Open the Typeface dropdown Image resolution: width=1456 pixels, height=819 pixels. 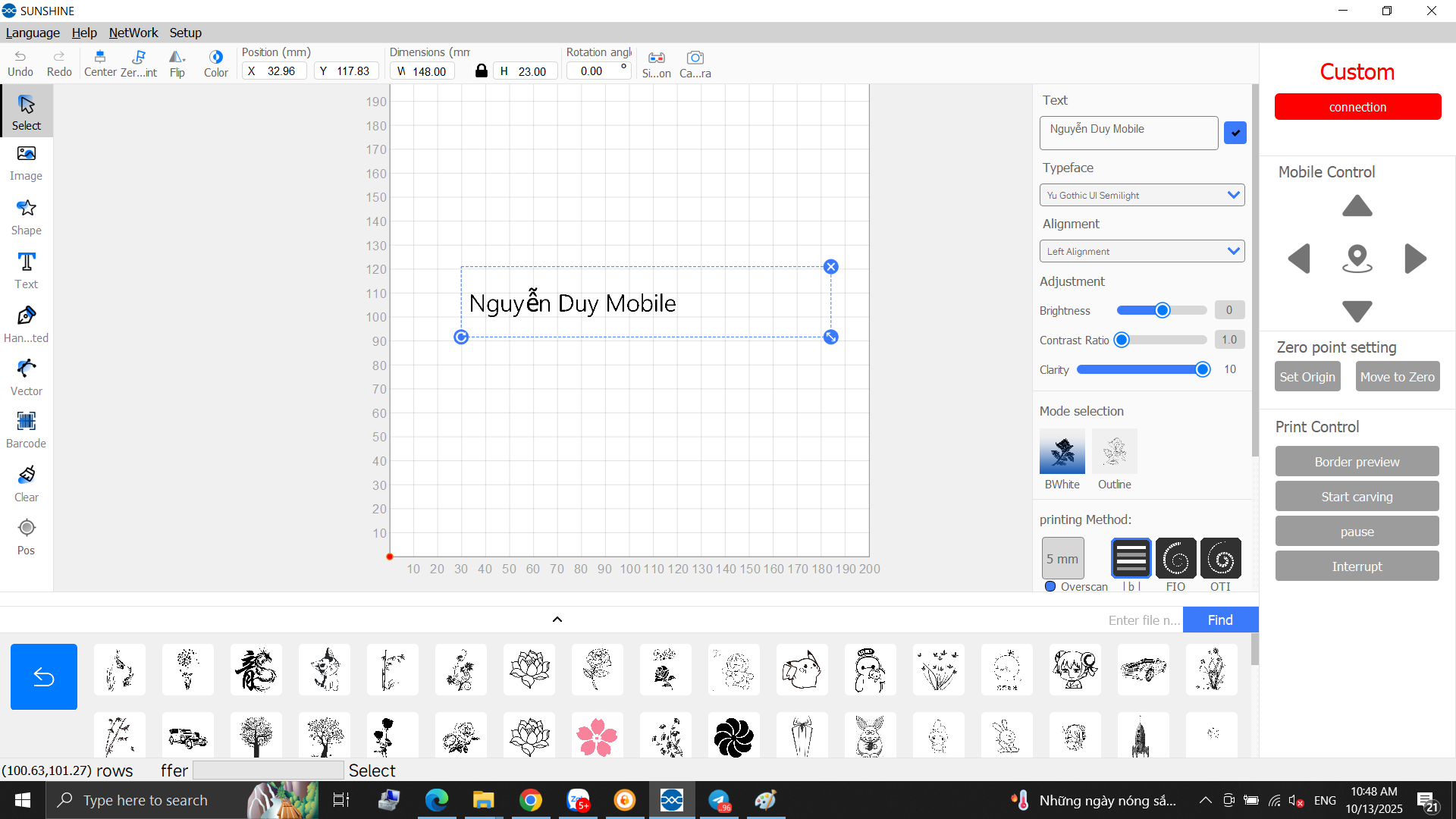[1141, 195]
